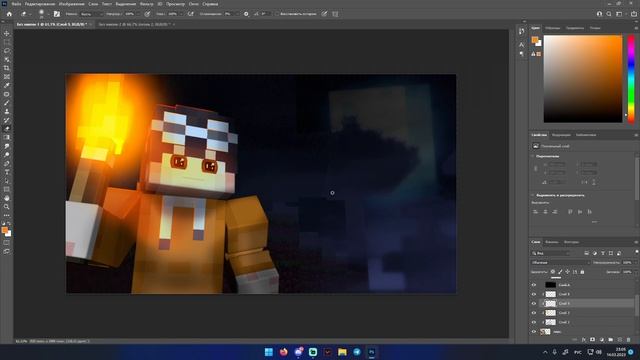Hide the bottom group layer

coord(533,331)
